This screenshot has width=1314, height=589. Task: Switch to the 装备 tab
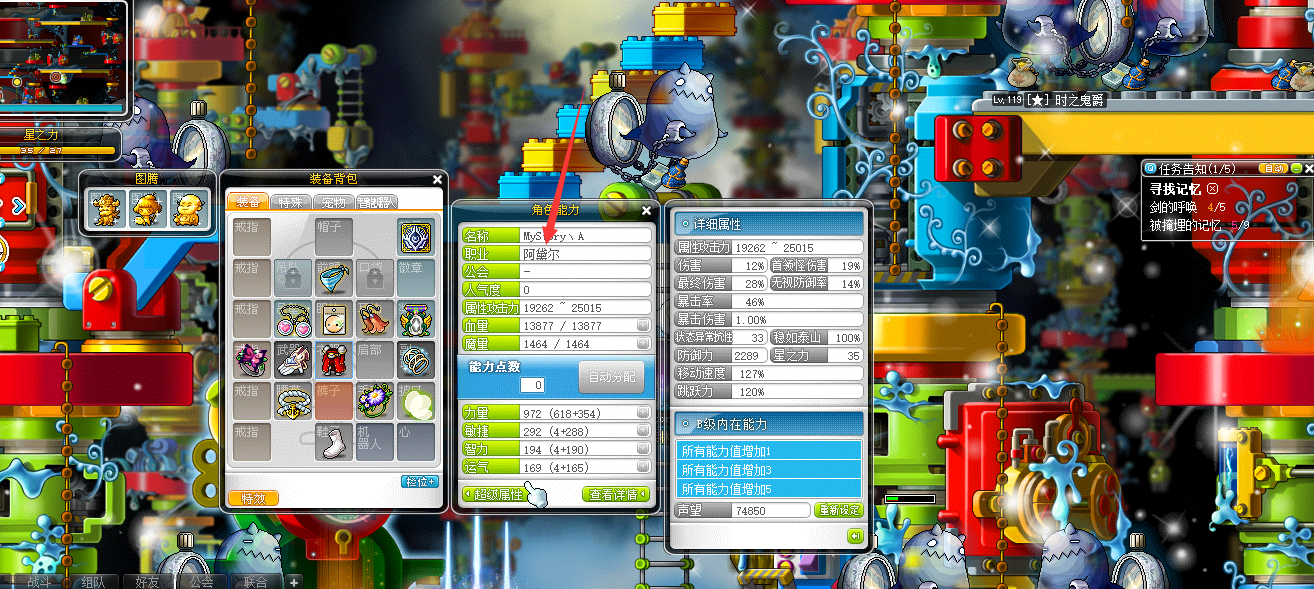click(x=250, y=202)
